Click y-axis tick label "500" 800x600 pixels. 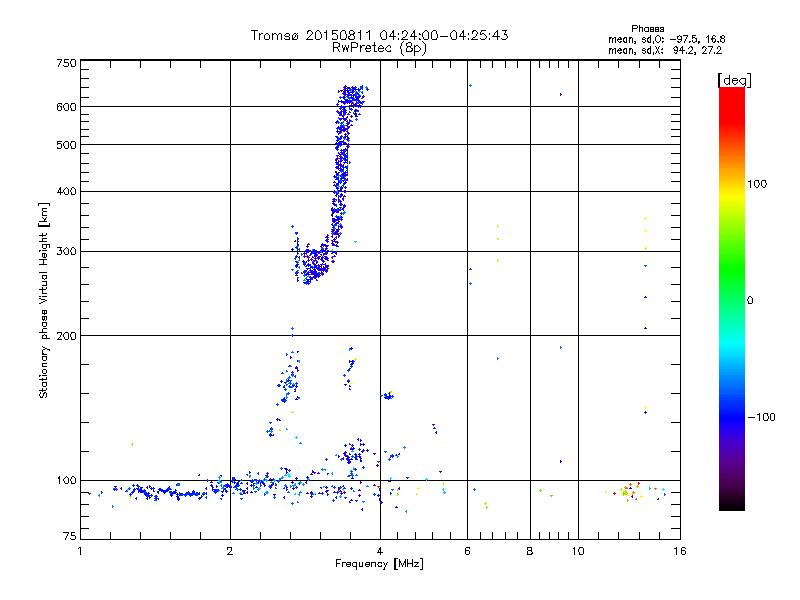tap(66, 145)
